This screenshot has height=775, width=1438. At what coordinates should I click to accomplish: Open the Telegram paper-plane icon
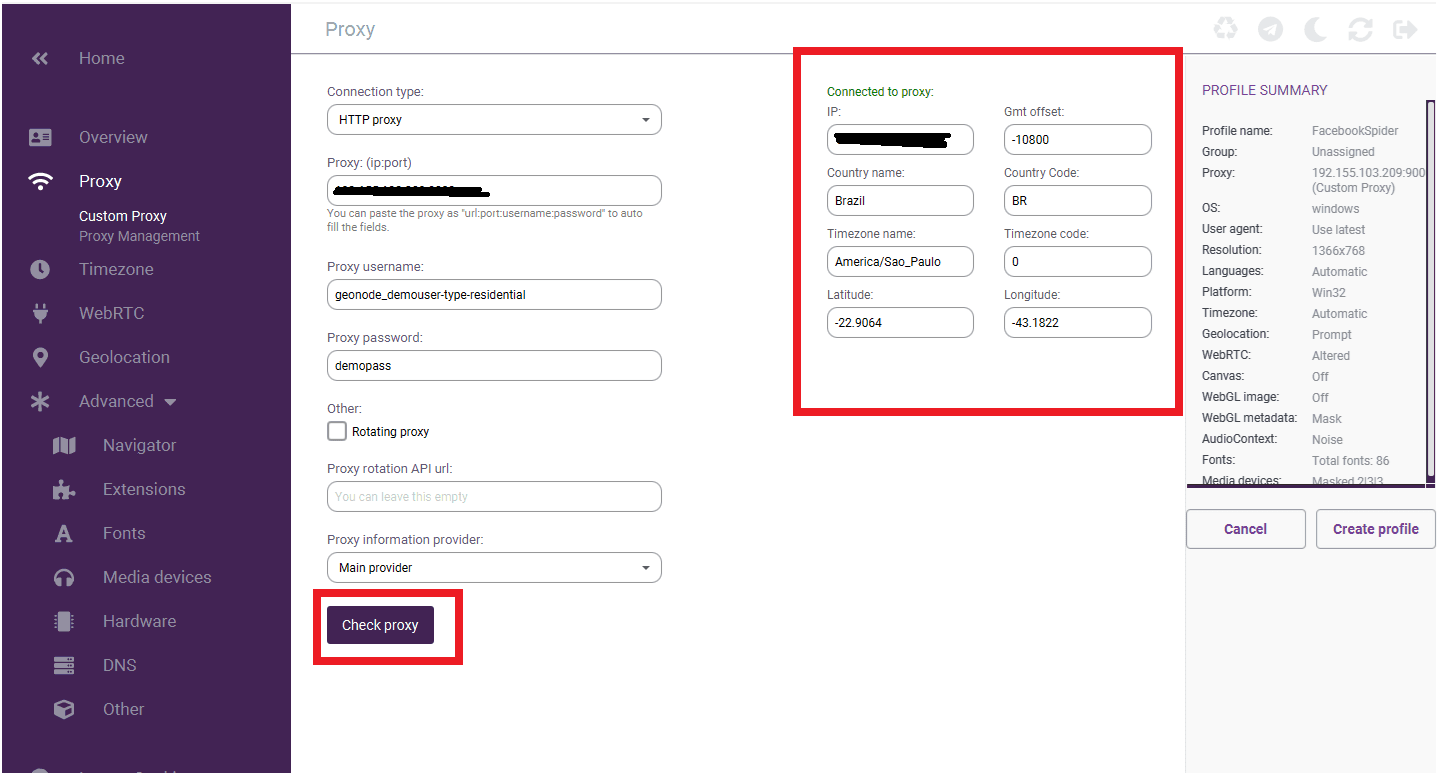(1270, 29)
